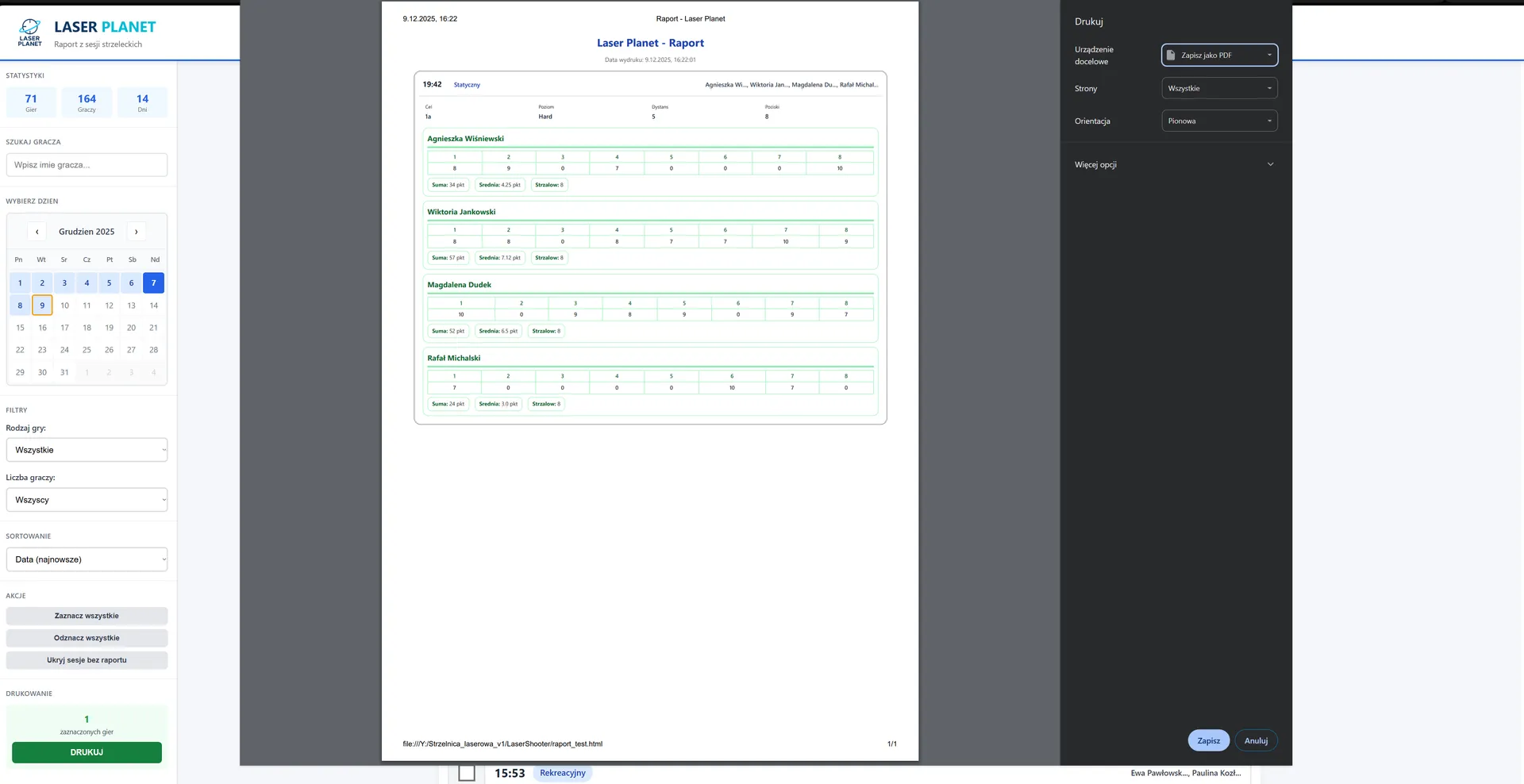Go to previous month with left arrow

(37, 232)
